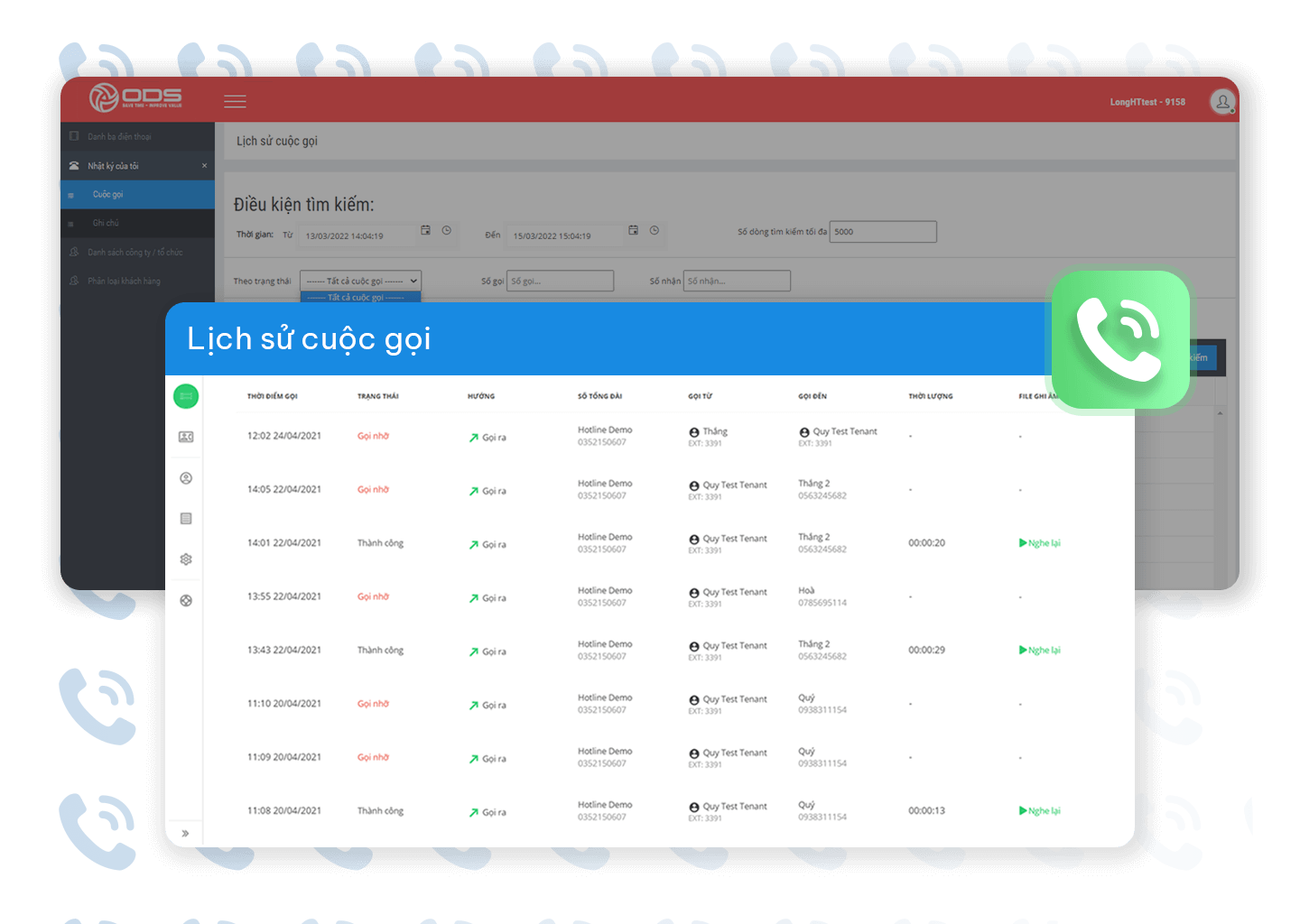Click Hoà 0785695114 recipient
The image size is (1300, 924).
[x=822, y=596]
